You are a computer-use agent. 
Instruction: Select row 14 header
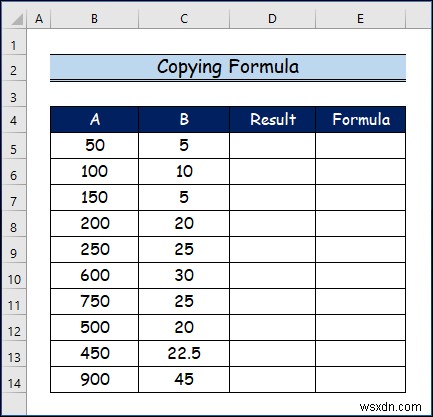click(14, 380)
